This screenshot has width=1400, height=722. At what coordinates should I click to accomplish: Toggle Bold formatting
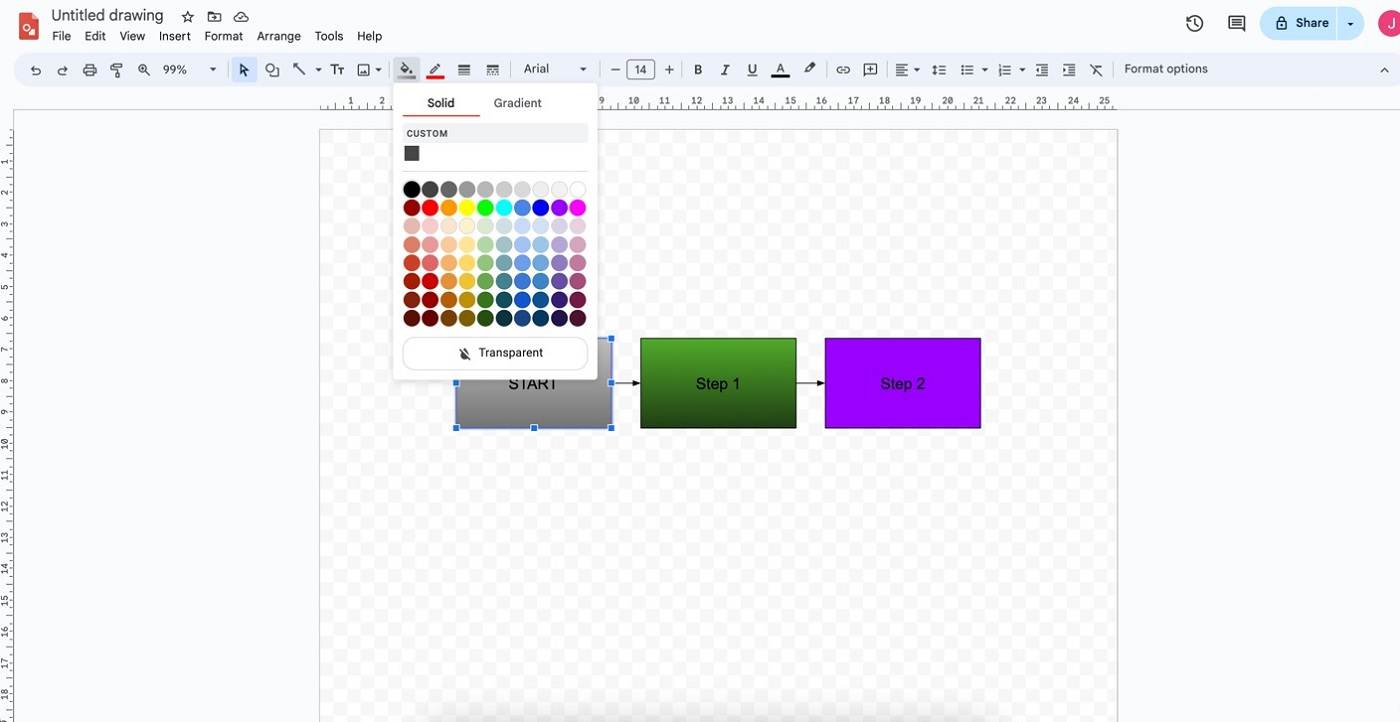click(698, 70)
